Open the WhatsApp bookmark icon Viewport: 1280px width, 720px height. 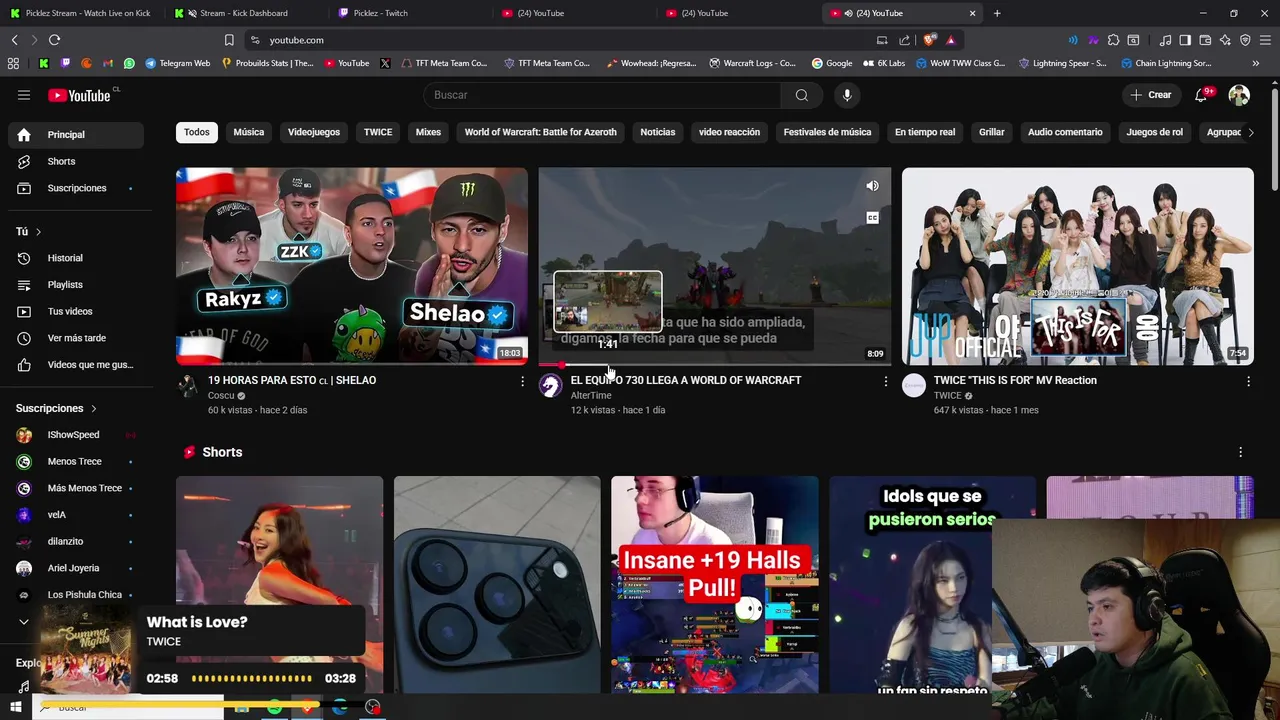click(129, 63)
